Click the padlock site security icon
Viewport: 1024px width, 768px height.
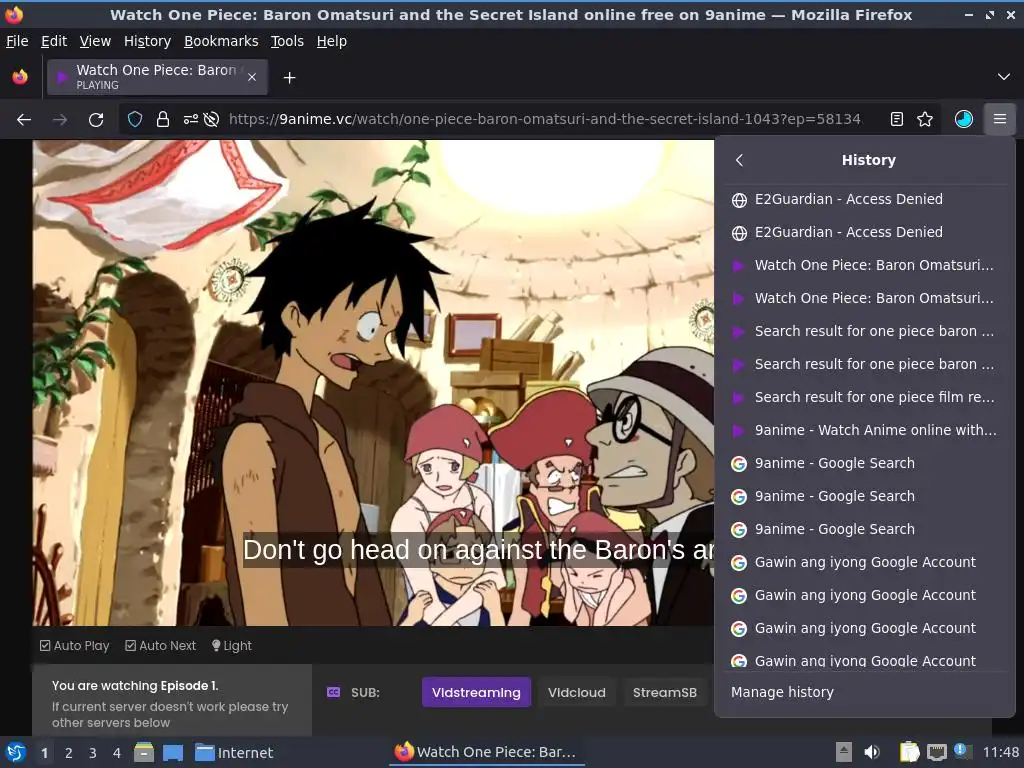pos(163,120)
